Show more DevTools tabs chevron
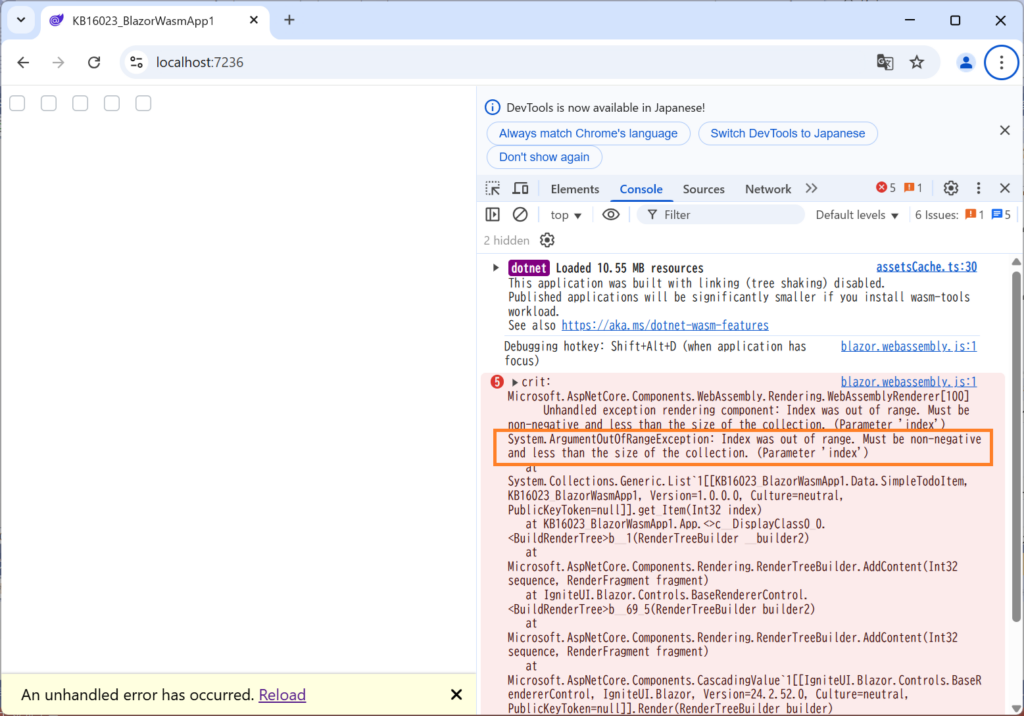Image resolution: width=1024 pixels, height=716 pixels. (811, 188)
